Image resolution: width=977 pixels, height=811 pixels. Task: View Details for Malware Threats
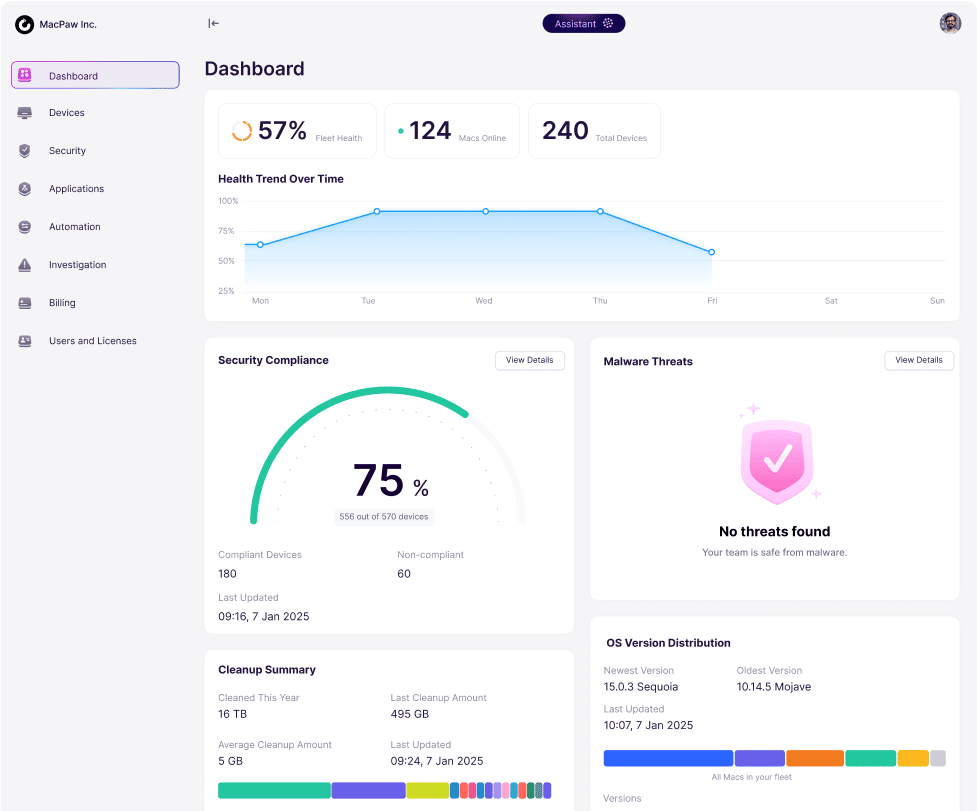pos(919,360)
